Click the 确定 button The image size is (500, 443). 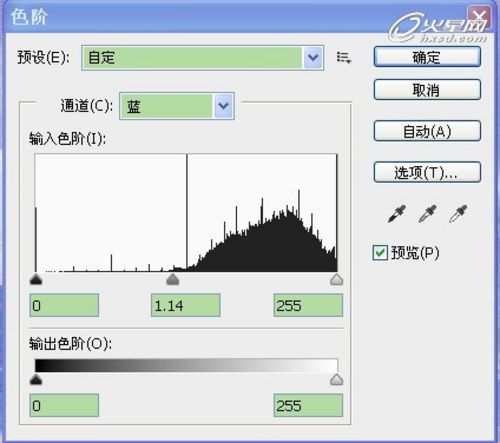coord(427,57)
